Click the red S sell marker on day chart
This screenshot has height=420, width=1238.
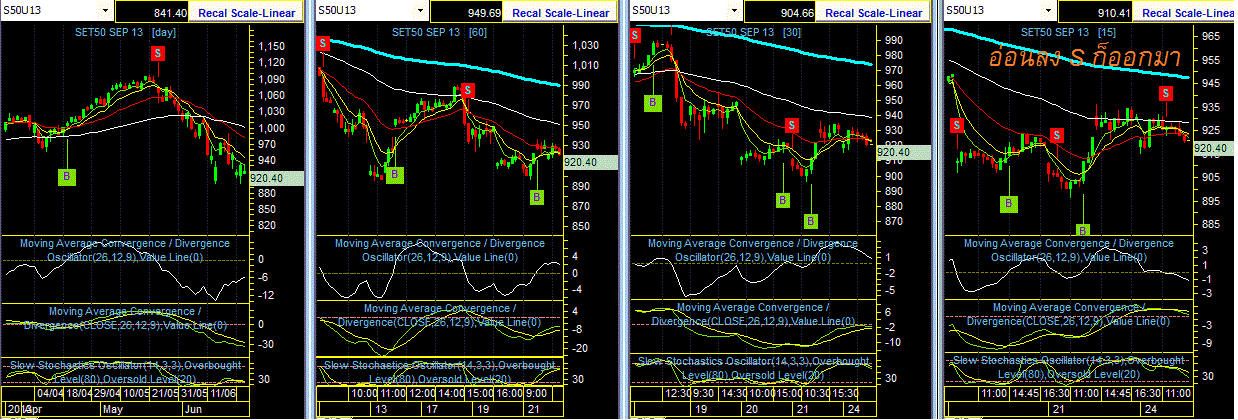pyautogui.click(x=158, y=54)
